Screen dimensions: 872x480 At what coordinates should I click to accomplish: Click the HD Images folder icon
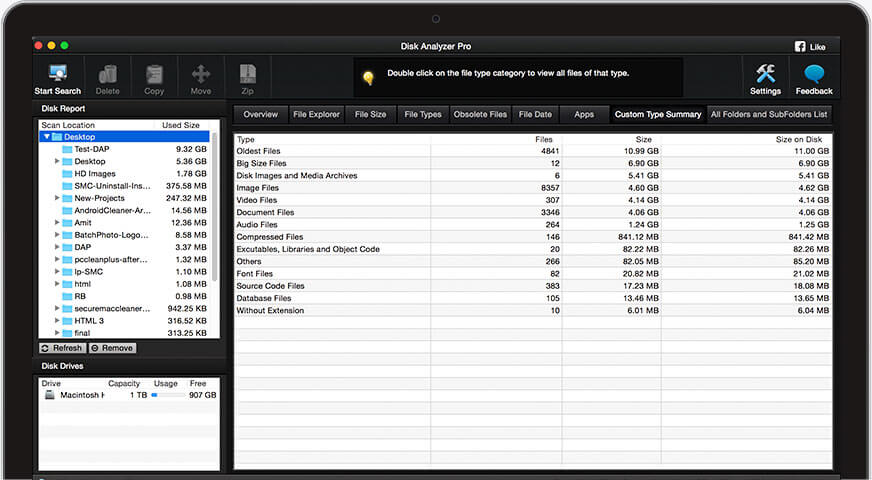pyautogui.click(x=67, y=174)
